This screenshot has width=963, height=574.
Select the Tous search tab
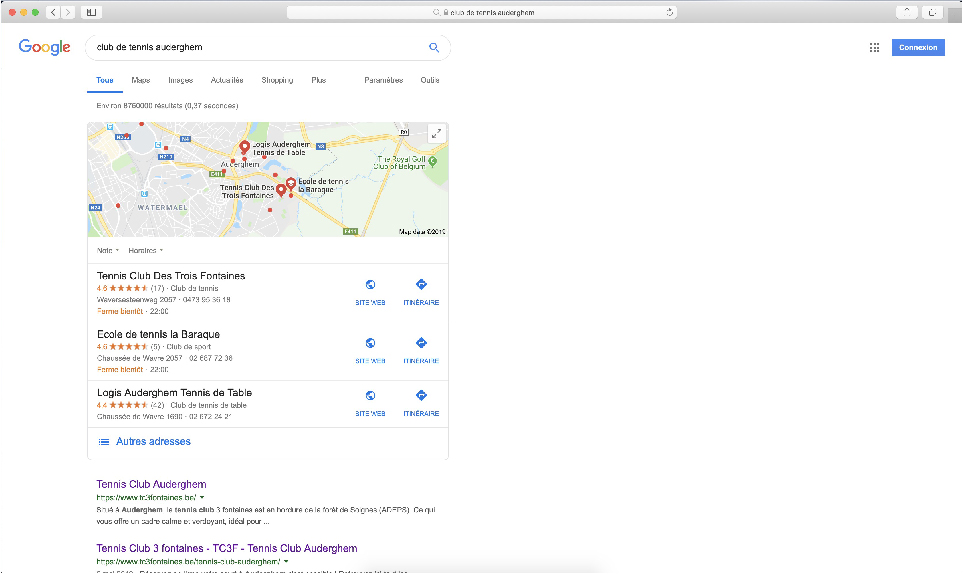(105, 80)
